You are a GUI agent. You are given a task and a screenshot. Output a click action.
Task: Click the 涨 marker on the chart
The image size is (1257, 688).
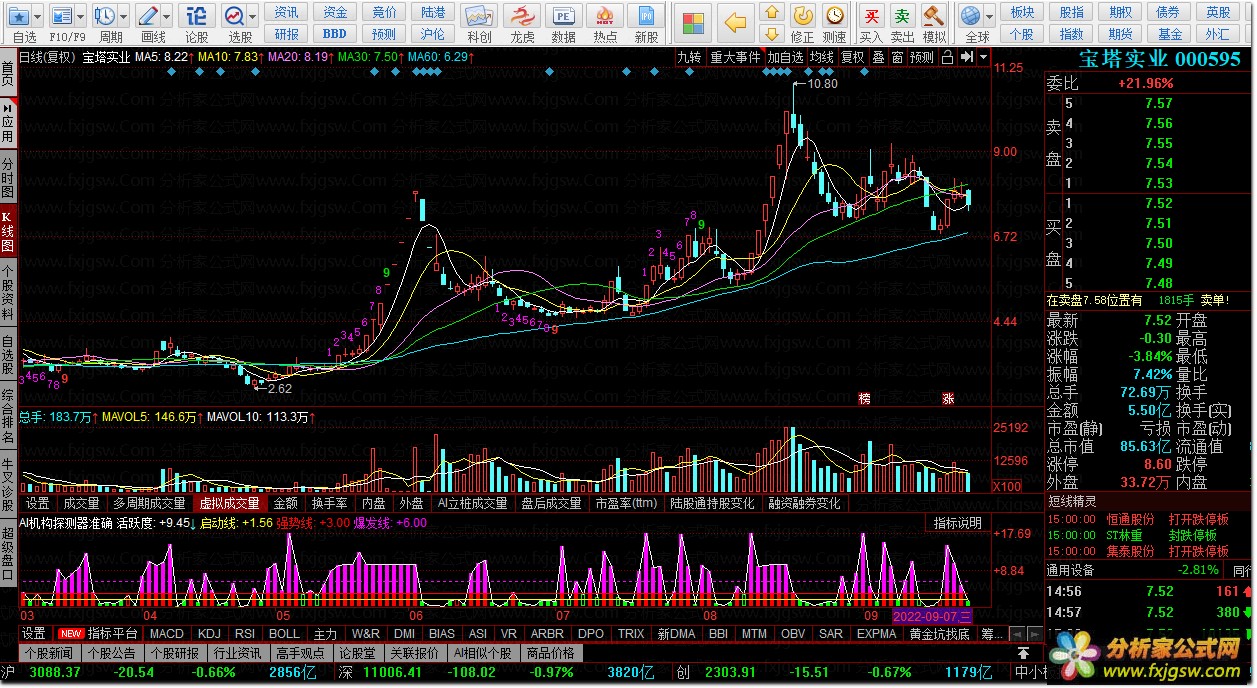pos(948,398)
